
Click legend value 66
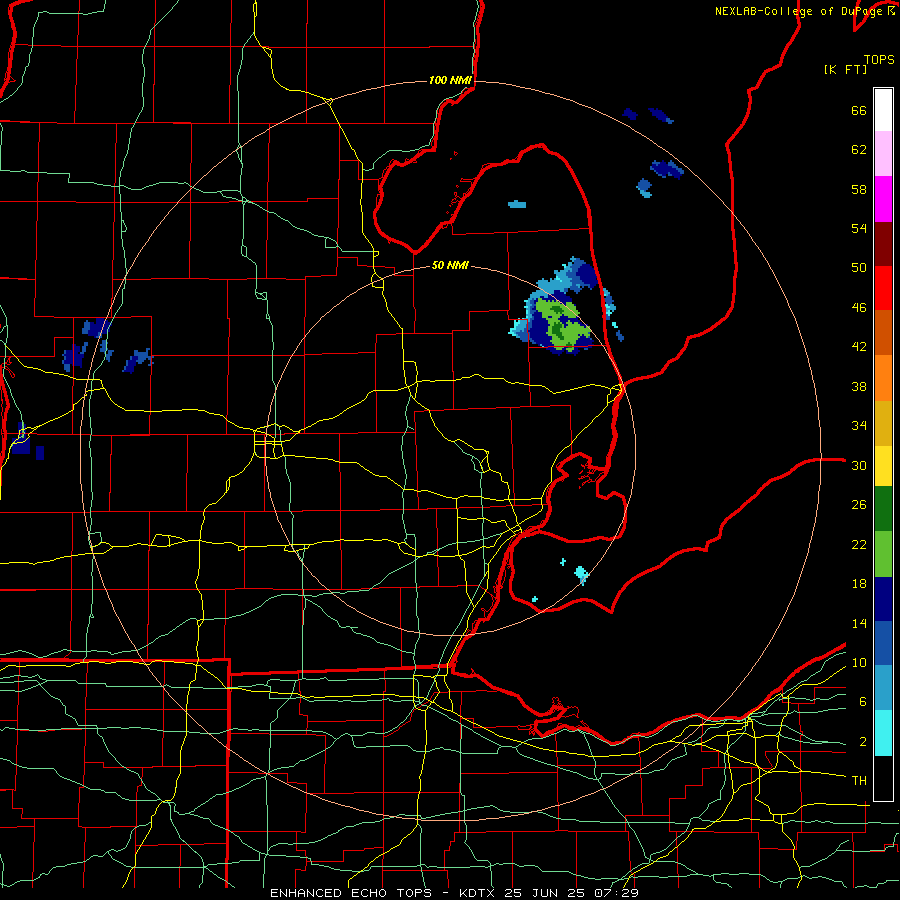(x=859, y=110)
